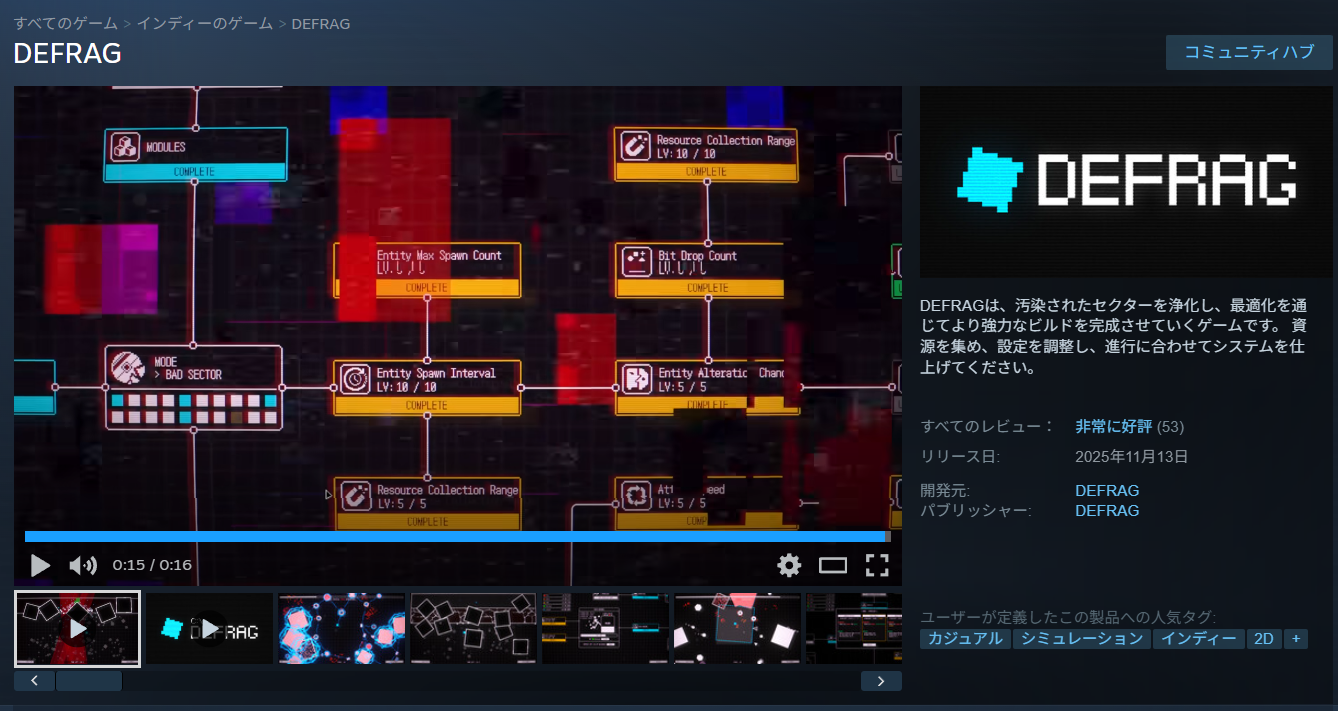Toggle theater mode for the video
Viewport: 1338px width, 711px height.
pyautogui.click(x=832, y=565)
